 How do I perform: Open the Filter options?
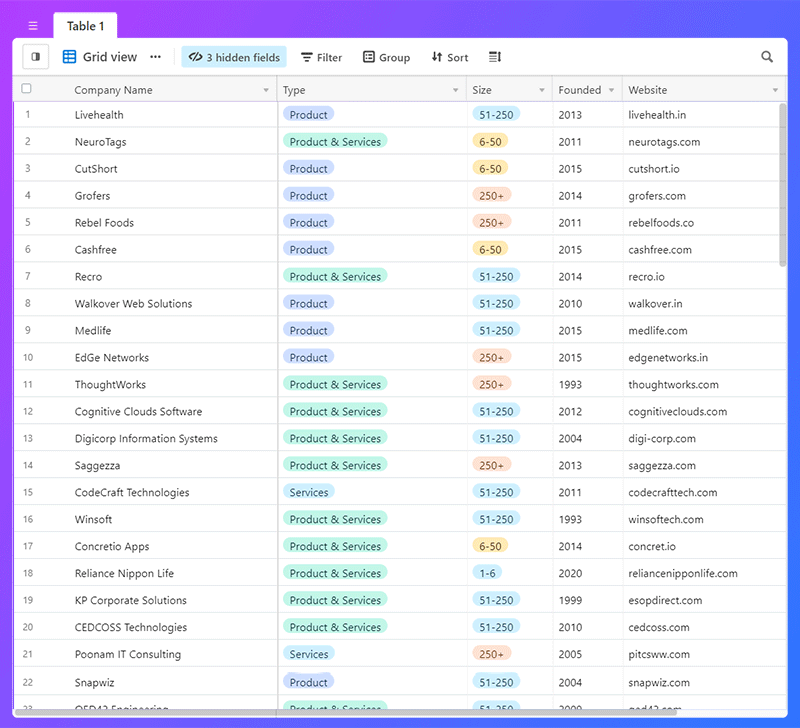[x=321, y=57]
